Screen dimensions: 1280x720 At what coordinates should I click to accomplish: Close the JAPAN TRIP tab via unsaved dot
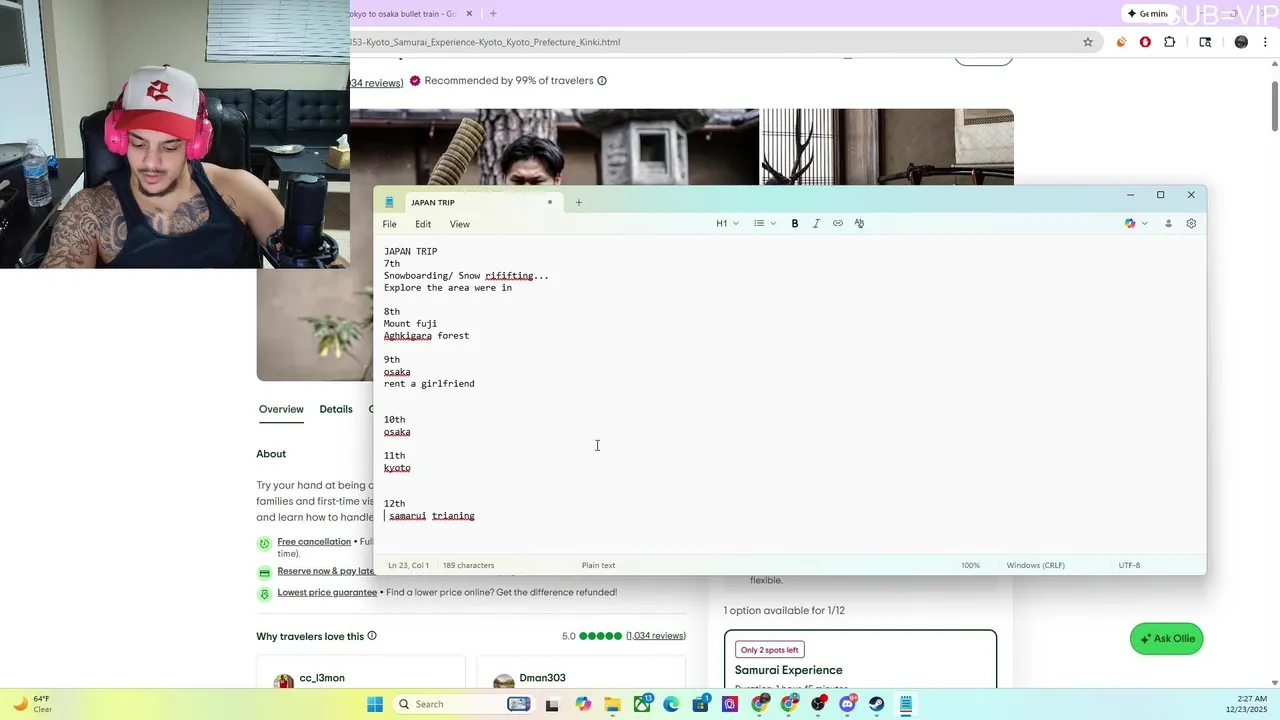click(x=549, y=202)
